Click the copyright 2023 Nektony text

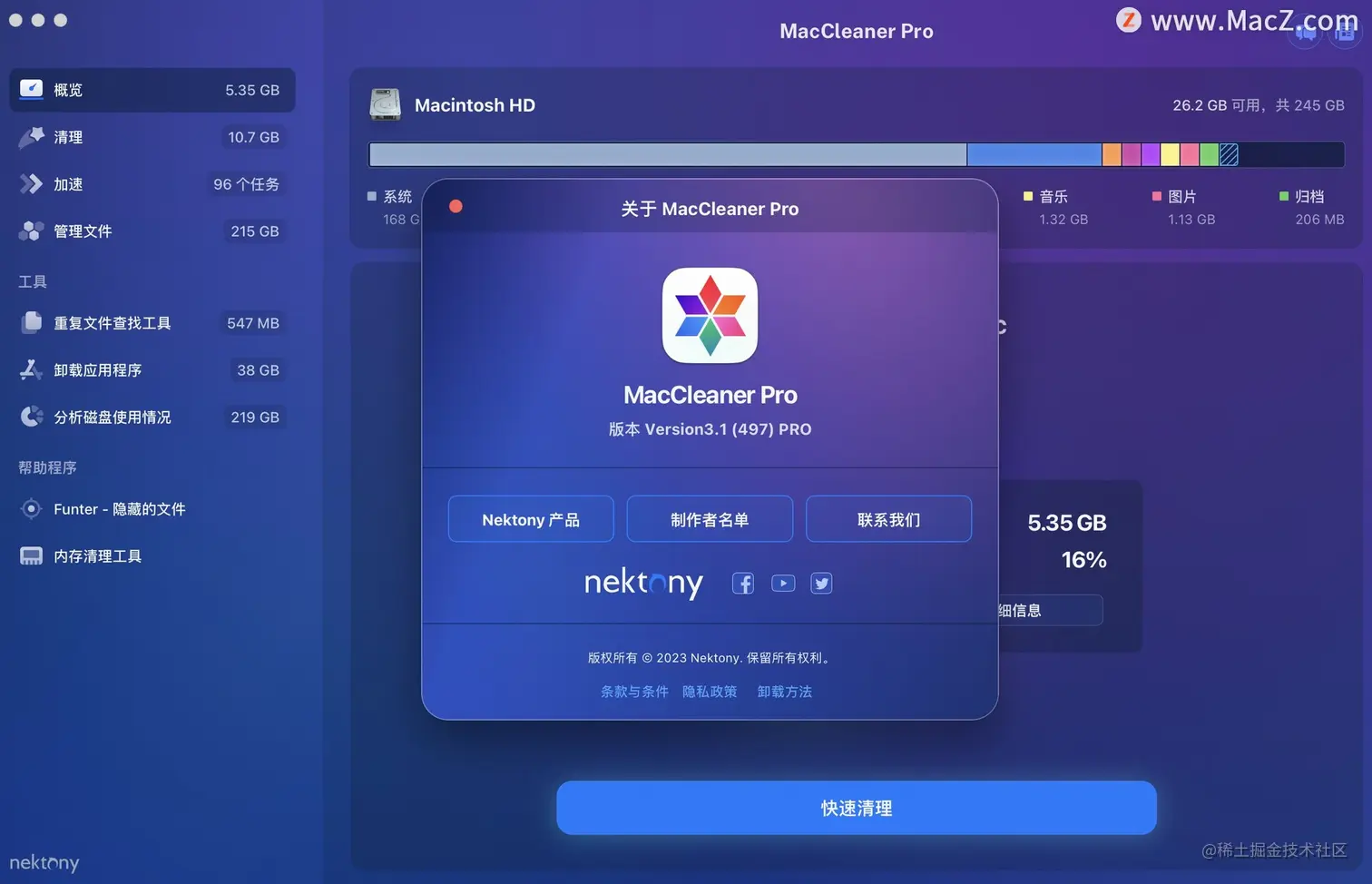(710, 658)
